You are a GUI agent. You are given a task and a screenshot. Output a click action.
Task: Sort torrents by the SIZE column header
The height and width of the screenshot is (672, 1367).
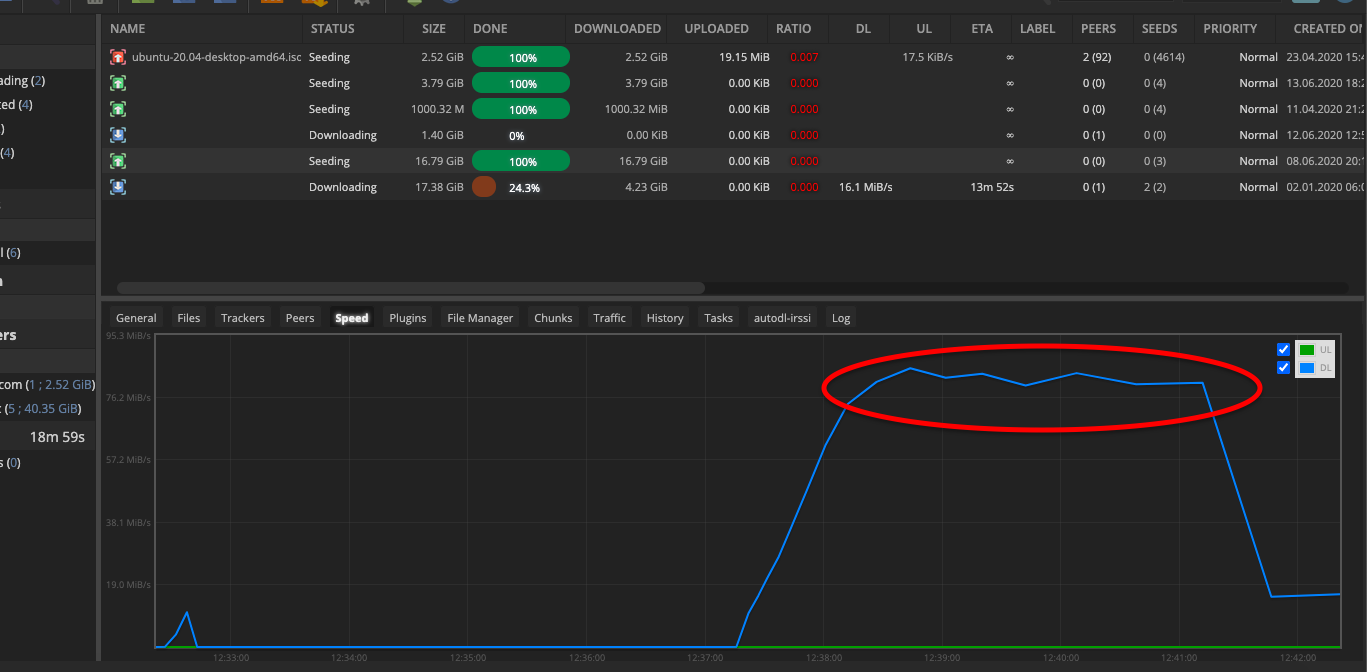click(x=433, y=29)
